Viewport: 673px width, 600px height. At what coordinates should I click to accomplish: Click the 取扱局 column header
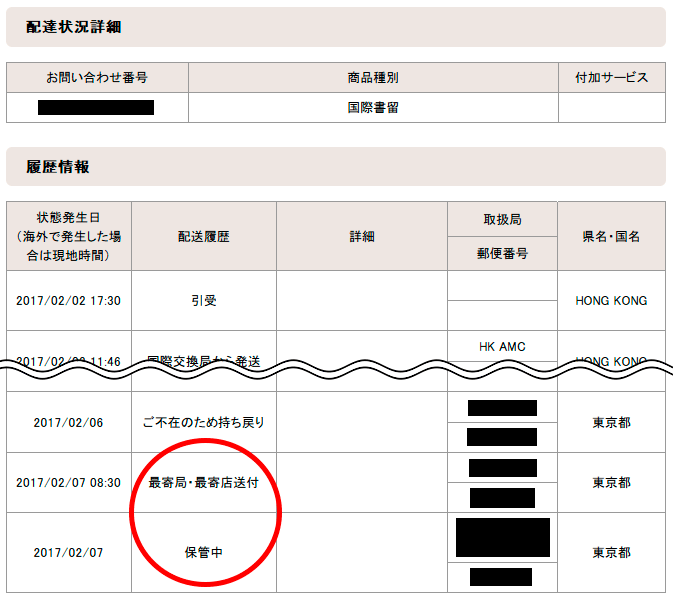502,220
